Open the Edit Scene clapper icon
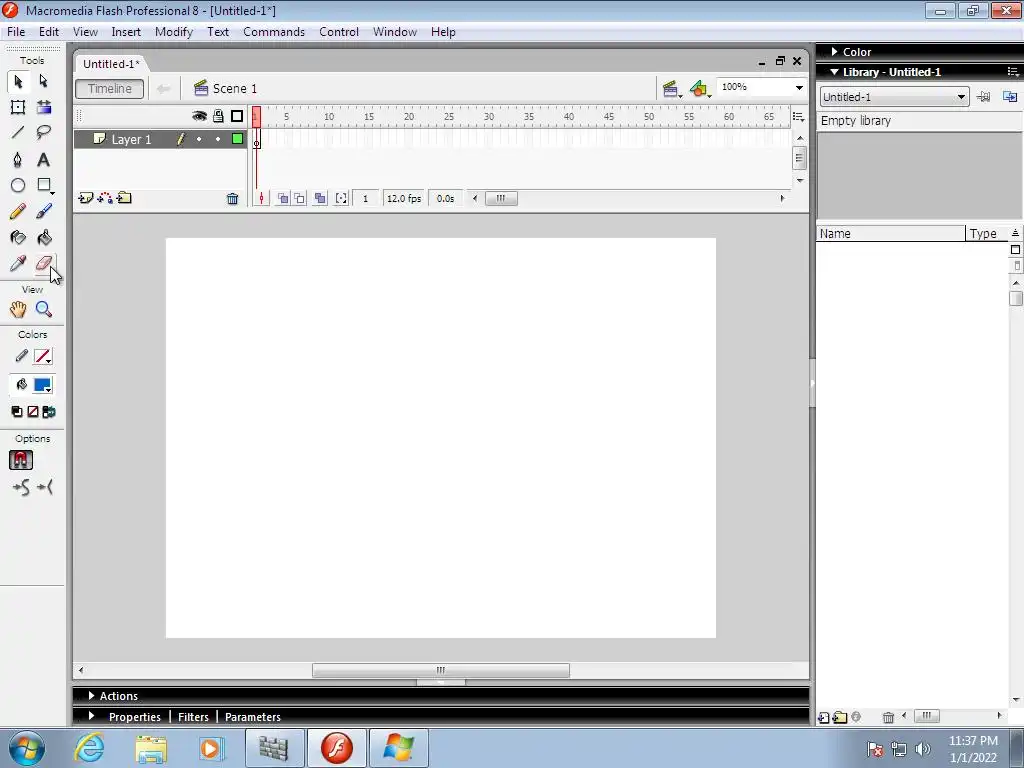This screenshot has height=768, width=1024. (x=671, y=89)
